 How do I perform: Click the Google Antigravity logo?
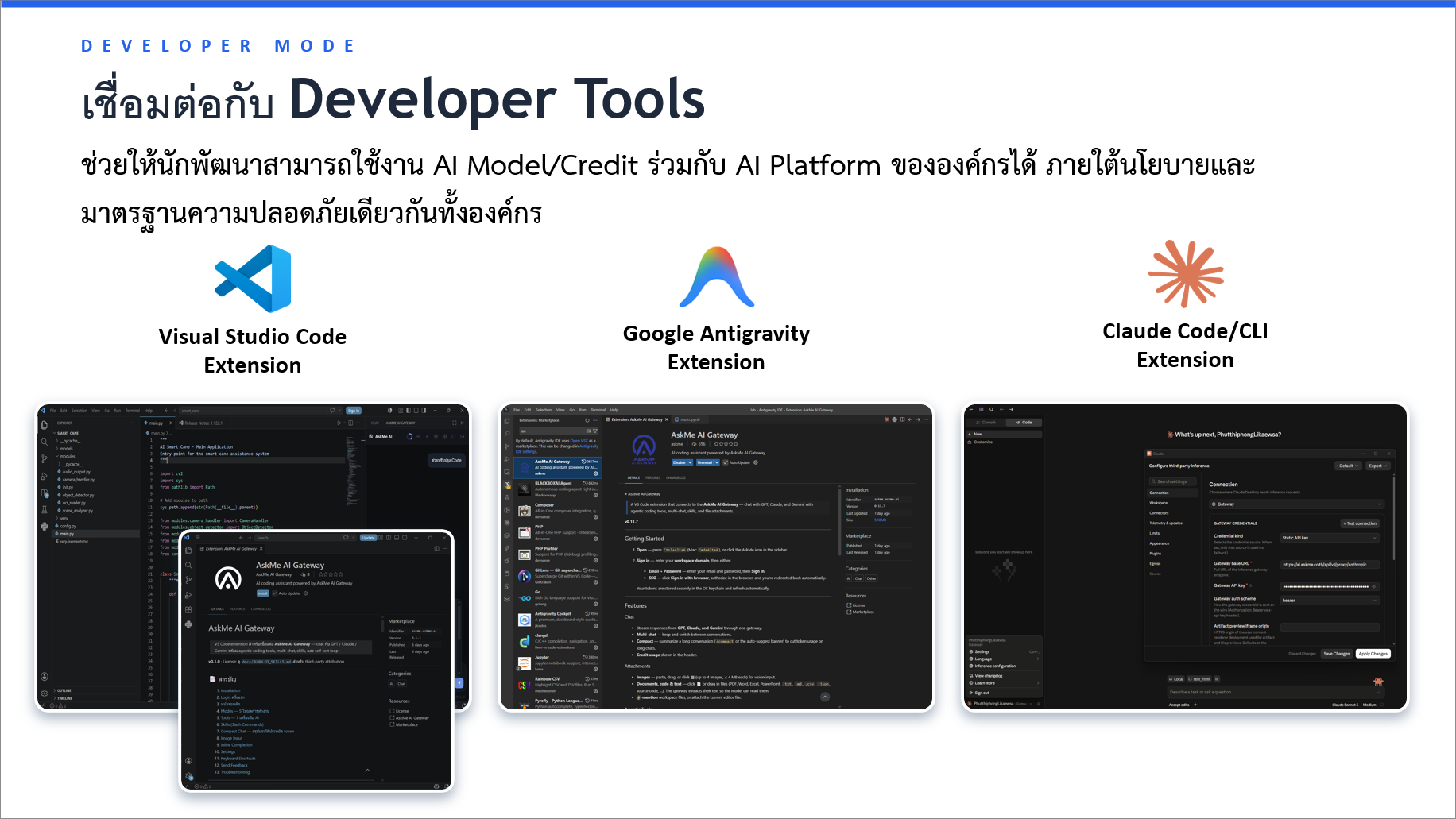click(717, 276)
